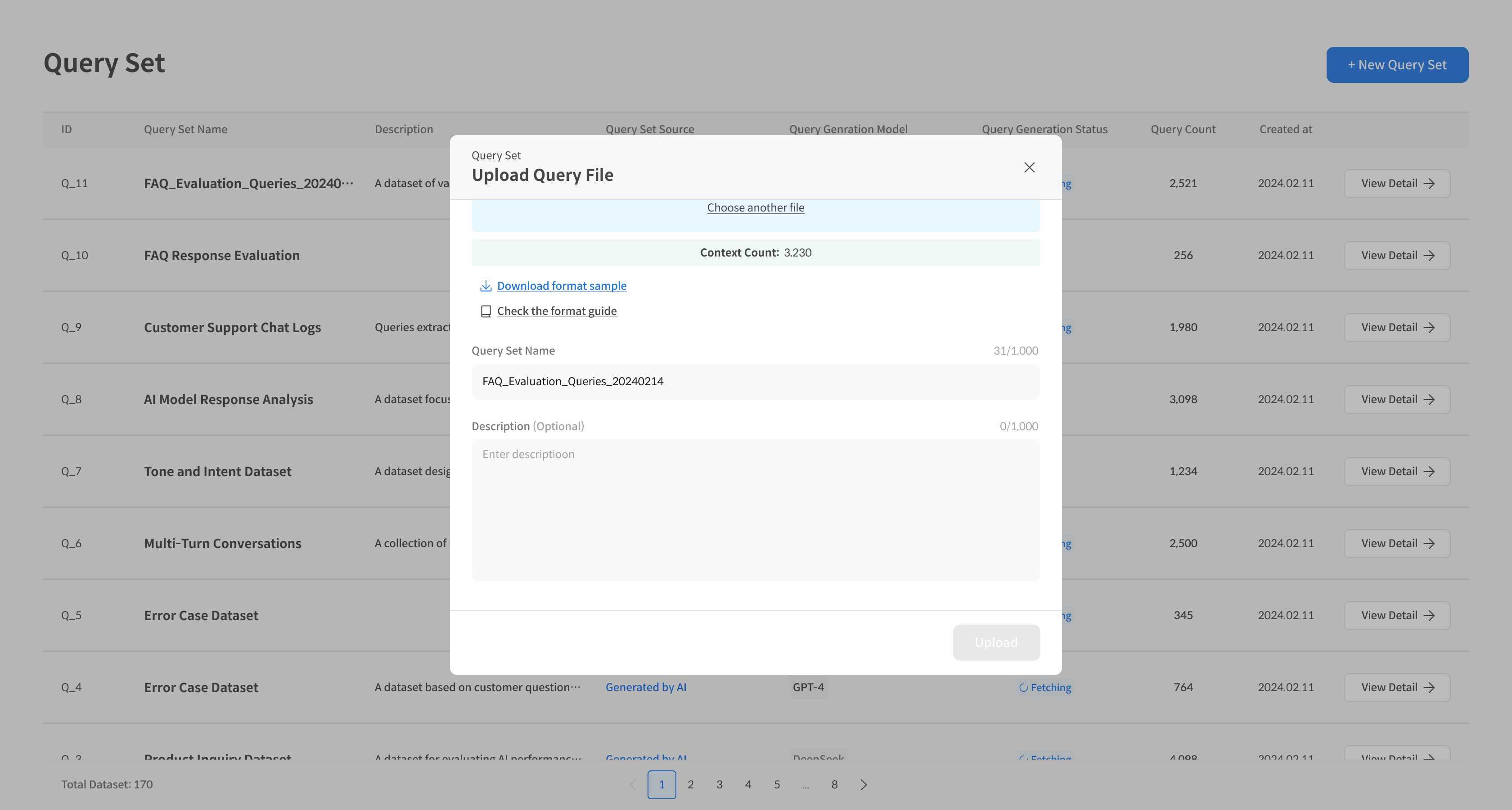Open View Detail for Q_11 row

tap(1396, 184)
